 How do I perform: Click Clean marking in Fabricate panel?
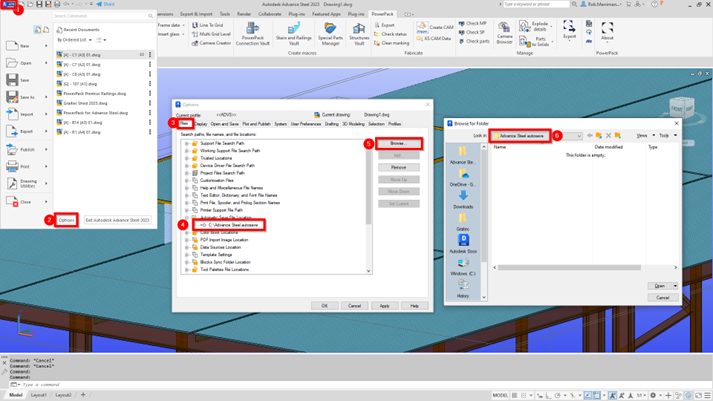[392, 43]
